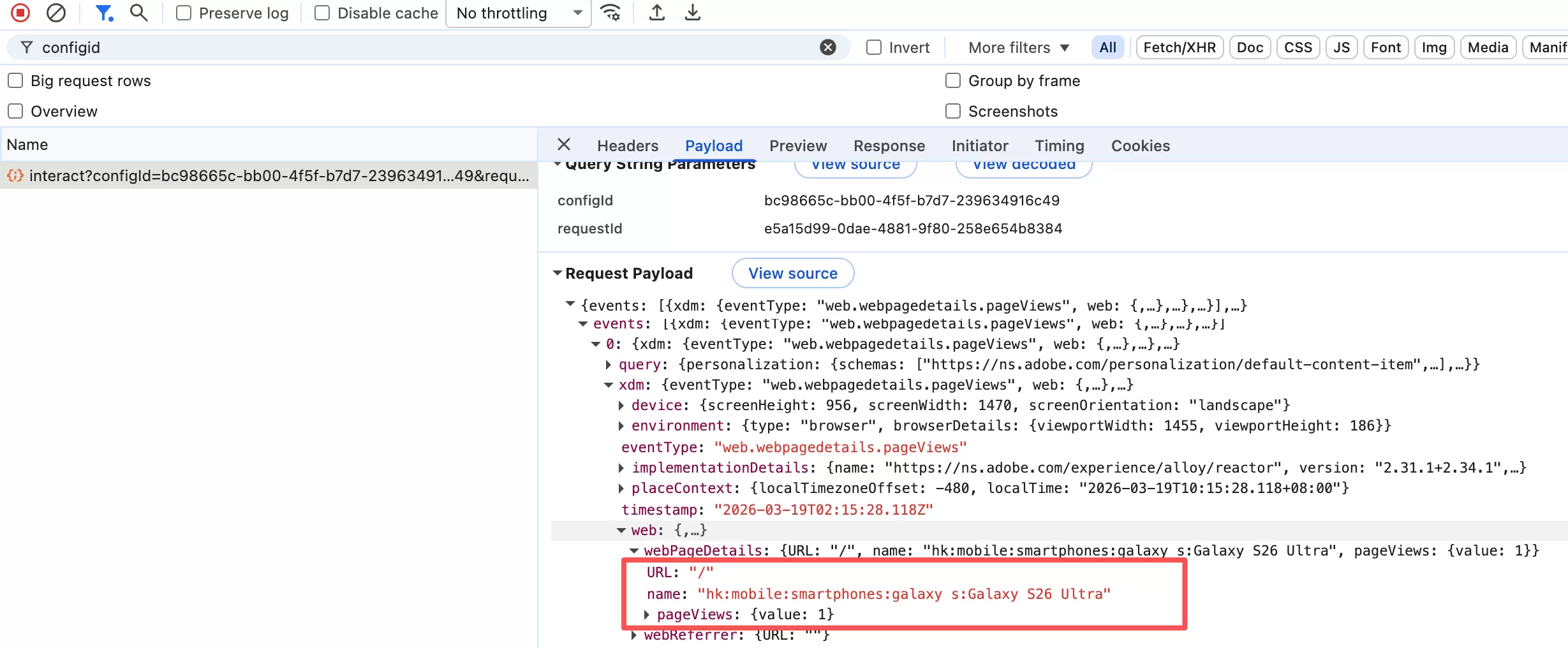Filter by Font requests
1568x648 pixels.
click(1386, 47)
